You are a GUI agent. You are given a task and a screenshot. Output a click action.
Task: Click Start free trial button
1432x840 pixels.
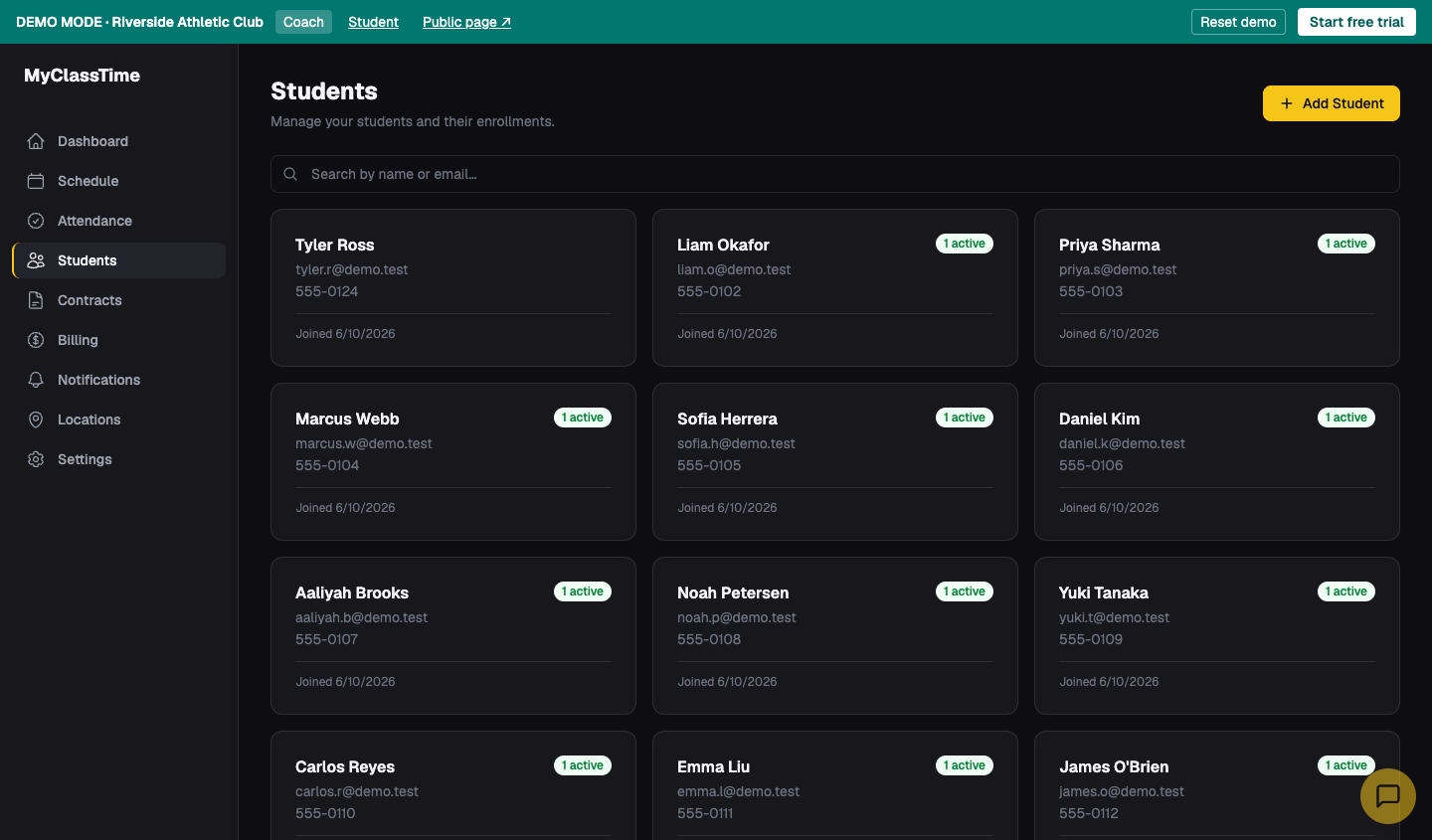click(1356, 22)
